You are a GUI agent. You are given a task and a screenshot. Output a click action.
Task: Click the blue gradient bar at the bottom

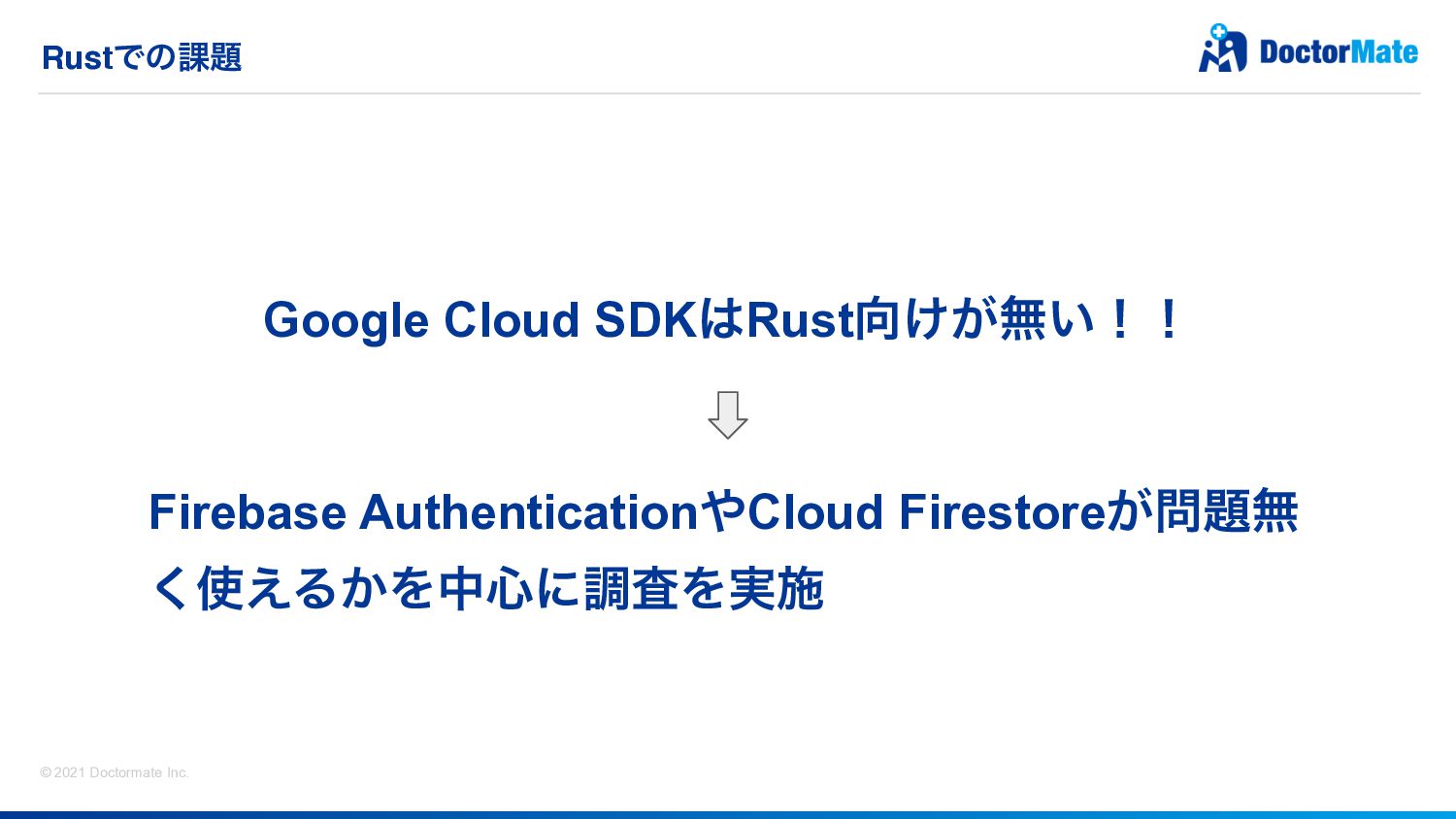click(728, 814)
